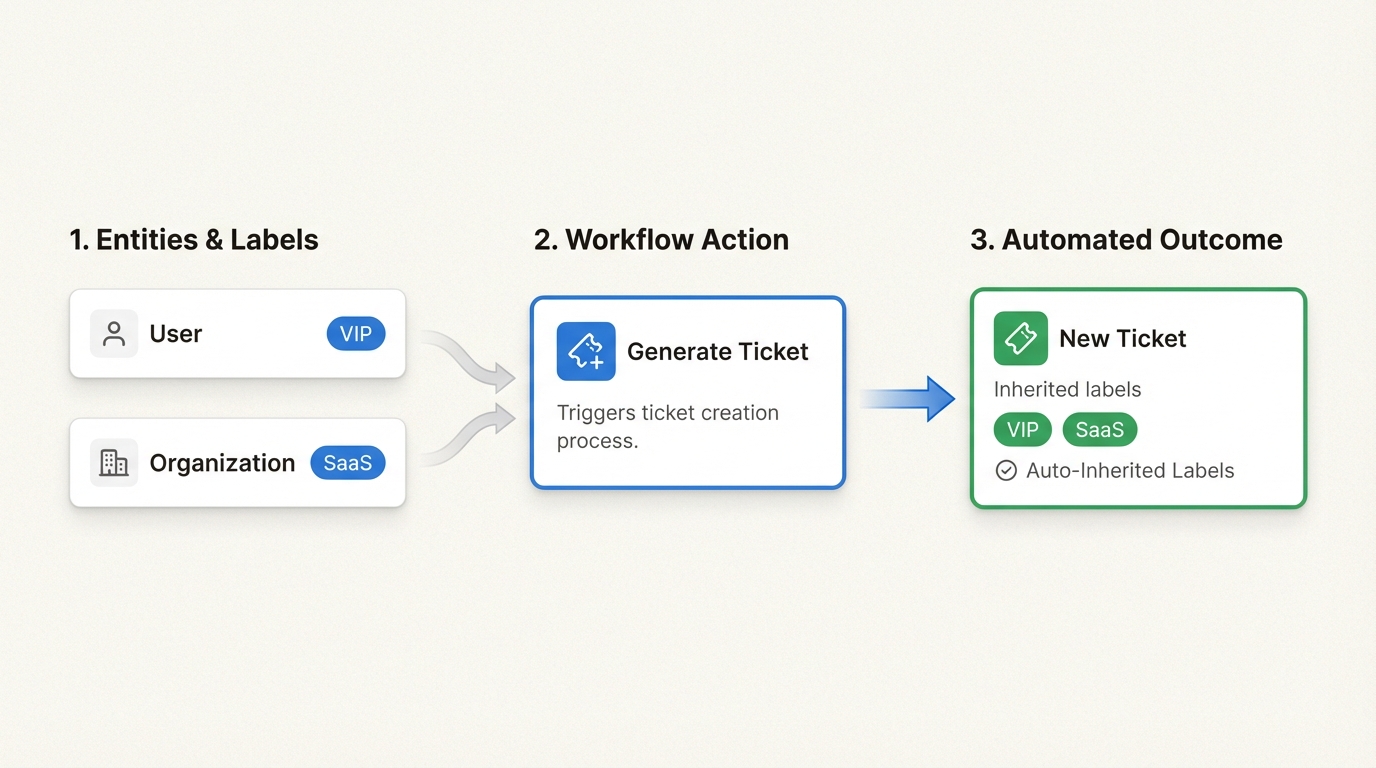The height and width of the screenshot is (768, 1376).
Task: Click the "Auto-Inherited Labels" text
Action: [x=1130, y=470]
